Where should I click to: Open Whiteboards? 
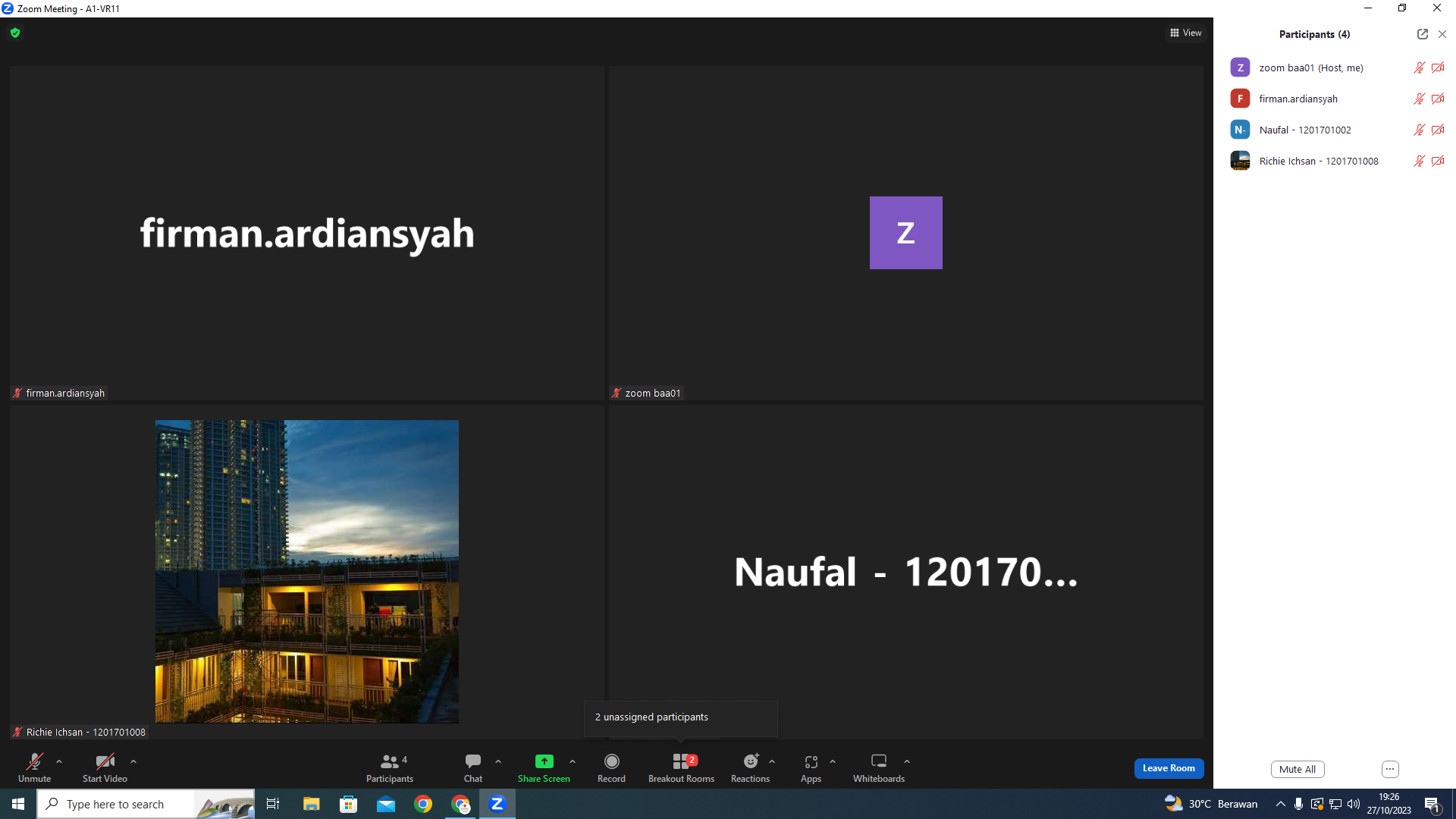[x=879, y=767]
